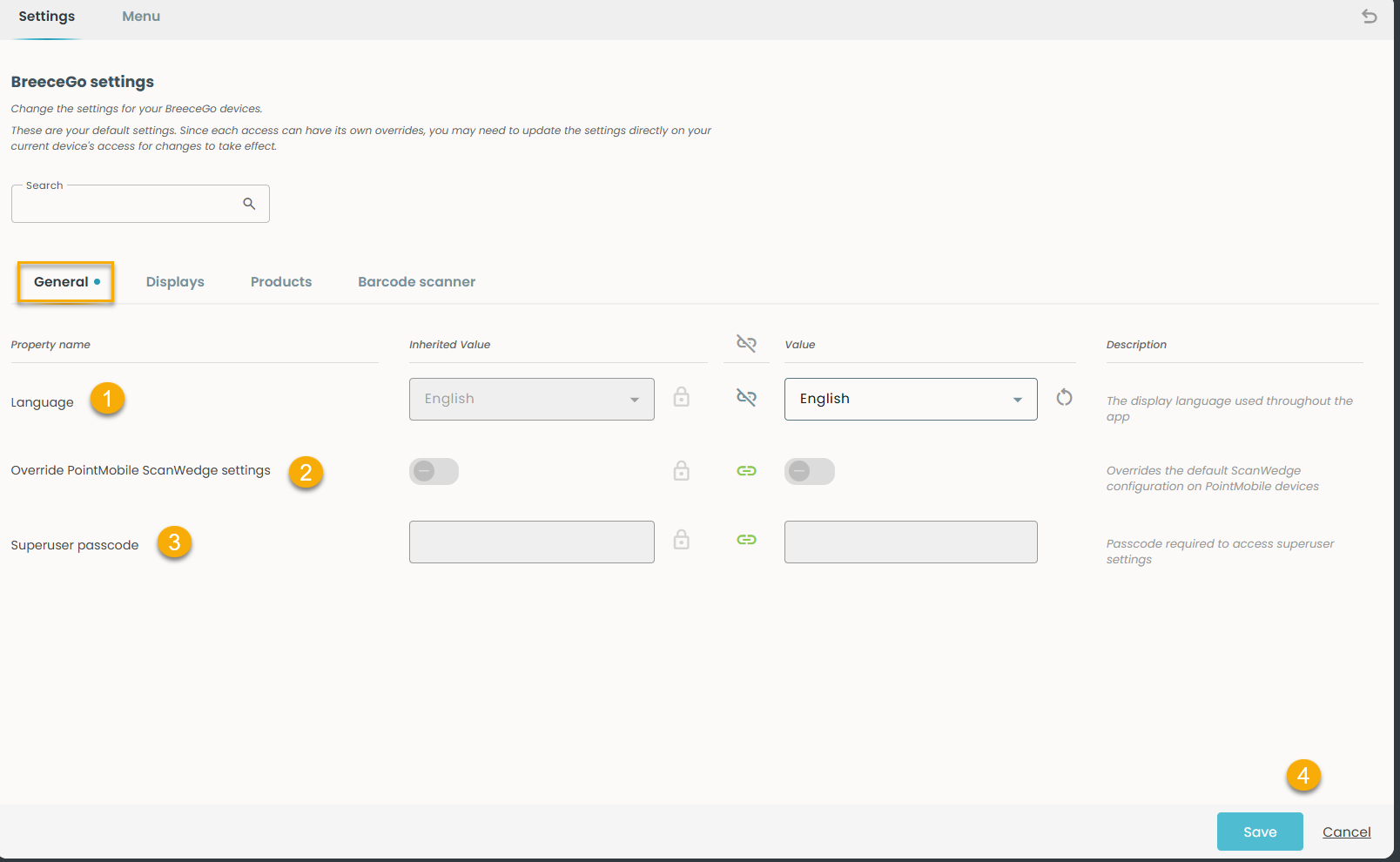Click the 'Inherited Value' column header
The height and width of the screenshot is (862, 1400).
[450, 345]
